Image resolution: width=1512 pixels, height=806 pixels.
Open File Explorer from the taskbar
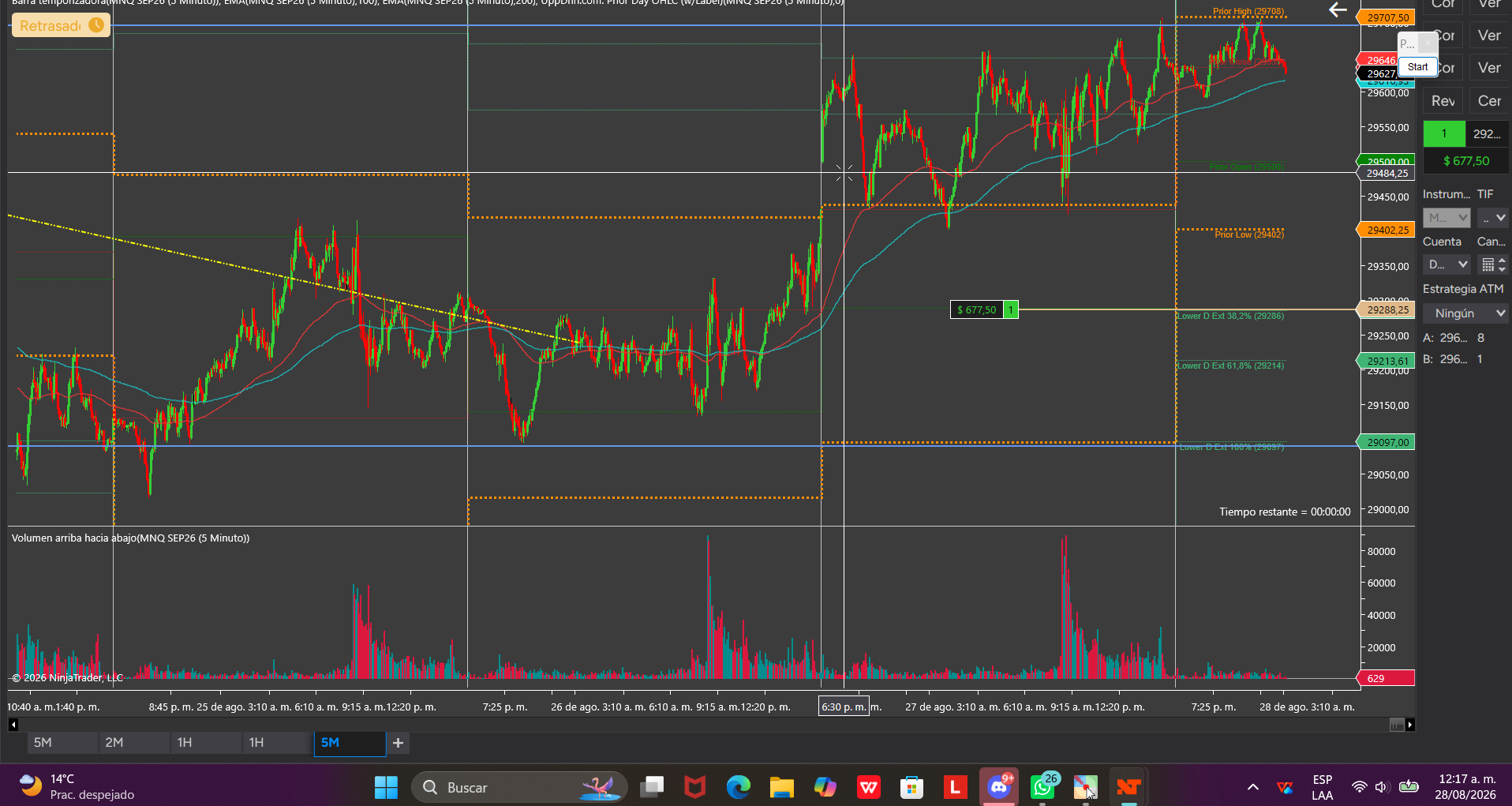pos(782,787)
